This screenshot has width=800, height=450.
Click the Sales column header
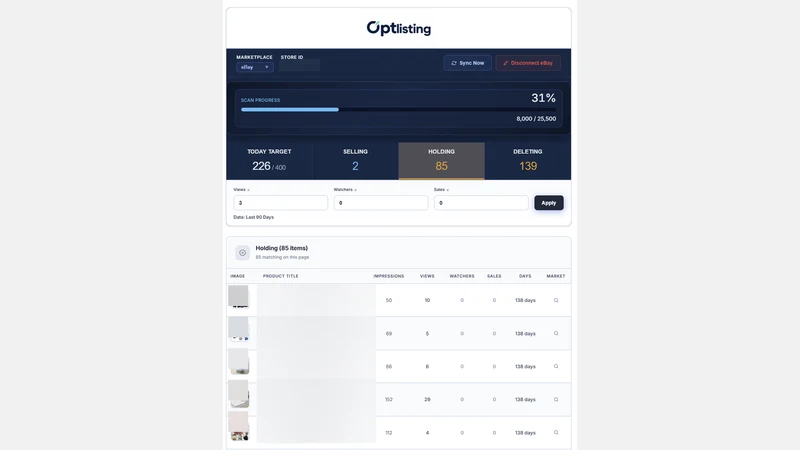click(494, 276)
